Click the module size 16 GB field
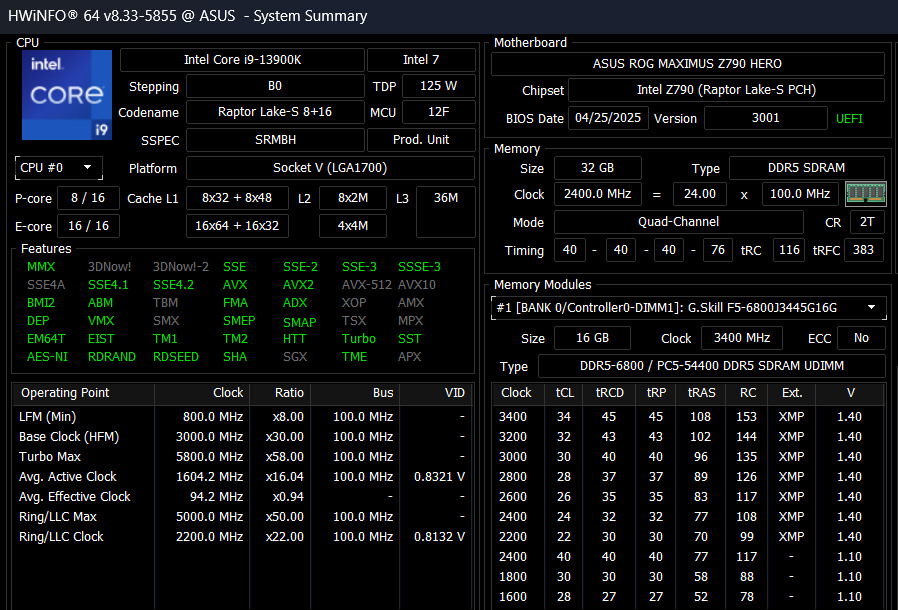This screenshot has height=610, width=898. (592, 338)
